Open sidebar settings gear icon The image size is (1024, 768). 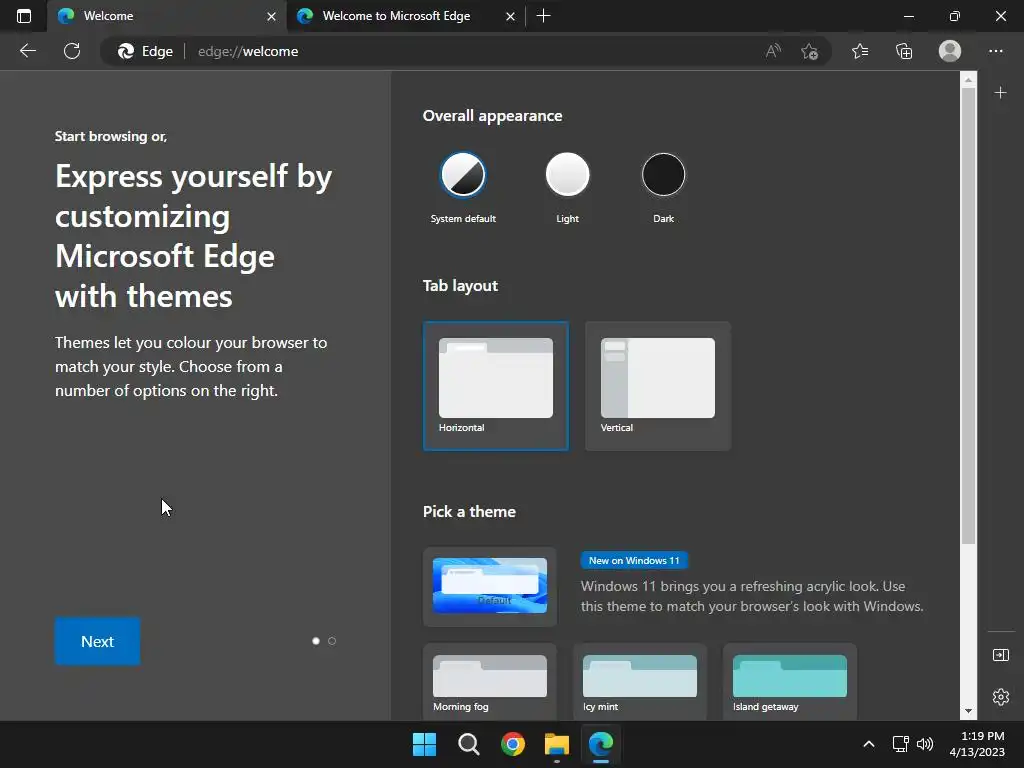tap(1000, 697)
